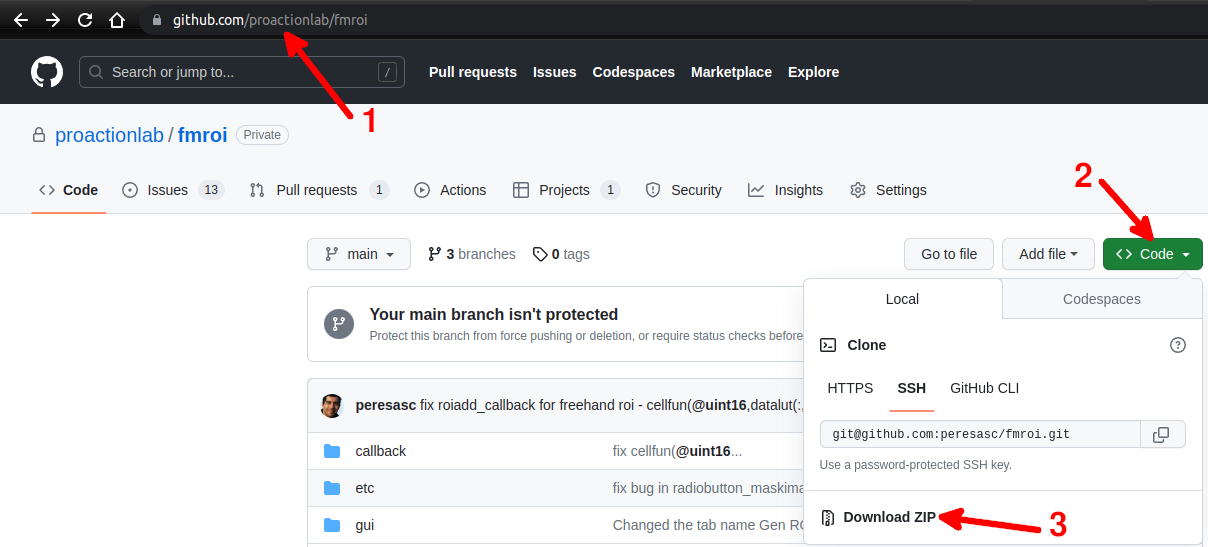The width and height of the screenshot is (1208, 547).
Task: Open the fmroi repository name link
Action: coord(203,135)
